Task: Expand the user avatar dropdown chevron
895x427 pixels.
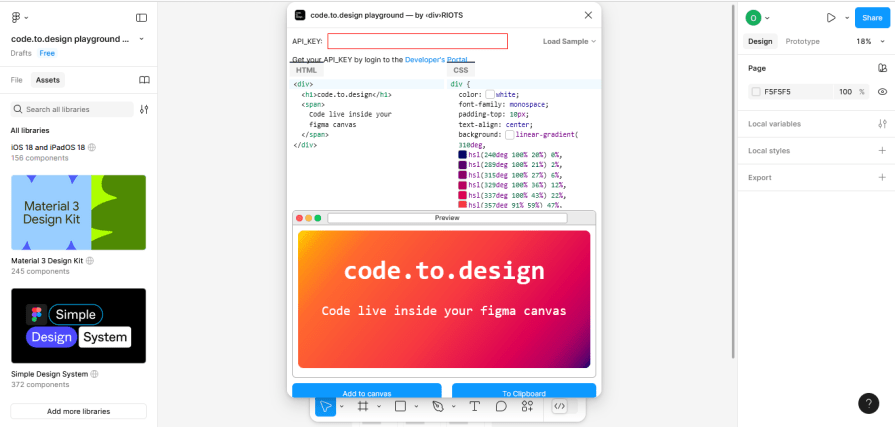Action: click(767, 18)
